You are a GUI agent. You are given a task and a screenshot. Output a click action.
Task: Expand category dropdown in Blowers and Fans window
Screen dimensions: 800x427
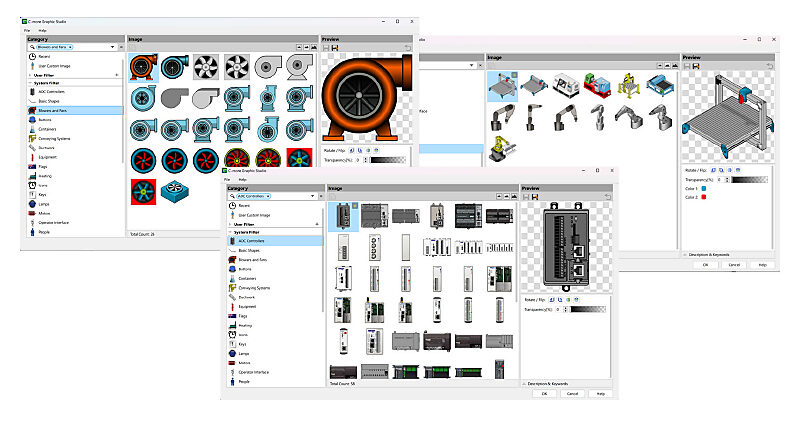[113, 47]
